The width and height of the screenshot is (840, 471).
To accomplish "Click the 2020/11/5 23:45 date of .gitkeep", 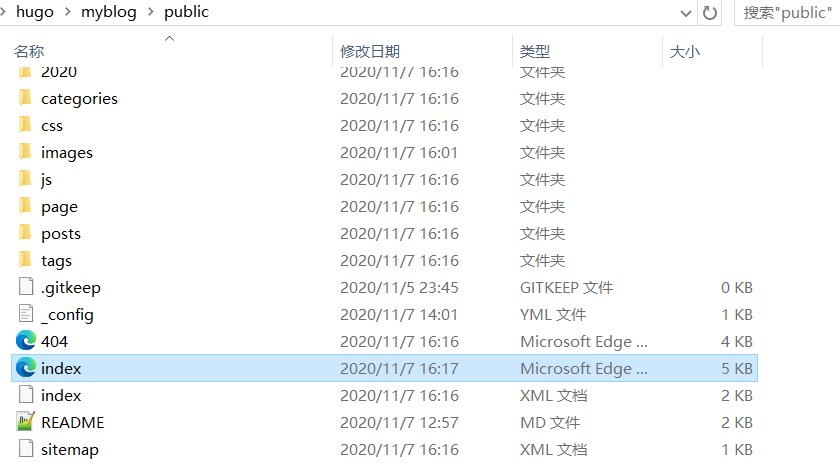I will [x=399, y=288].
